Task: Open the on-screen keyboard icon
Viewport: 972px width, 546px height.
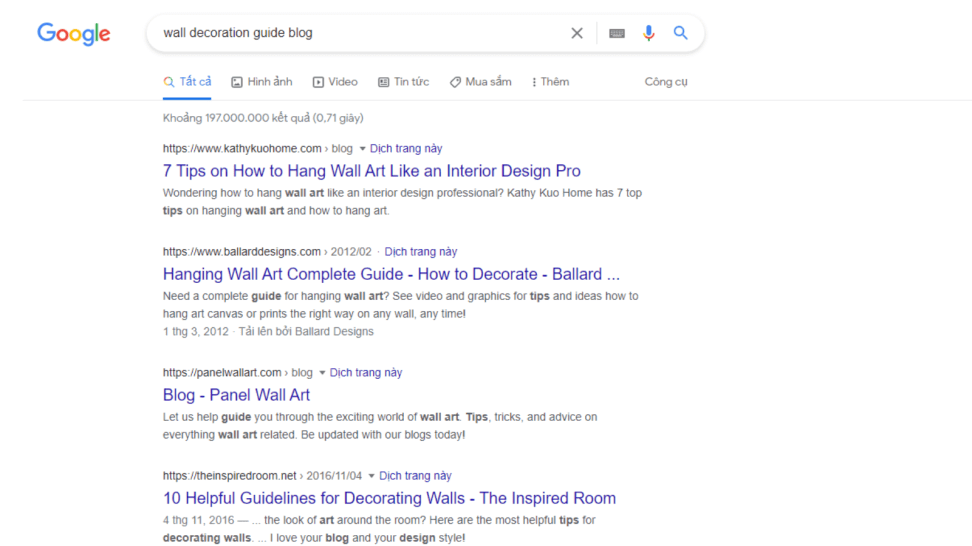Action: 617,33
